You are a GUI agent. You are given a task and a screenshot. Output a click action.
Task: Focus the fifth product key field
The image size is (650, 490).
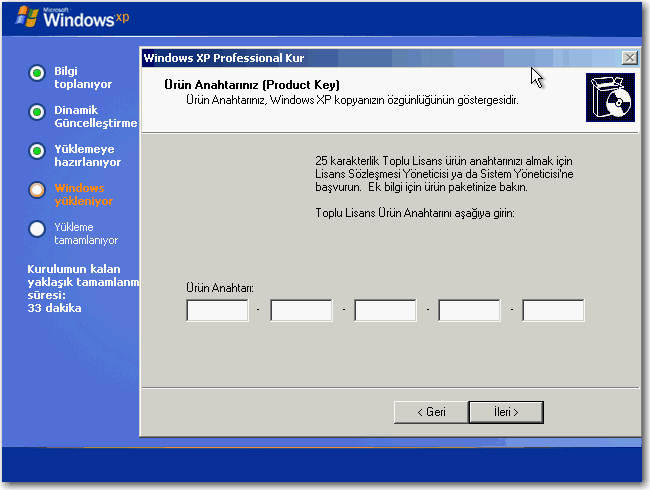553,310
